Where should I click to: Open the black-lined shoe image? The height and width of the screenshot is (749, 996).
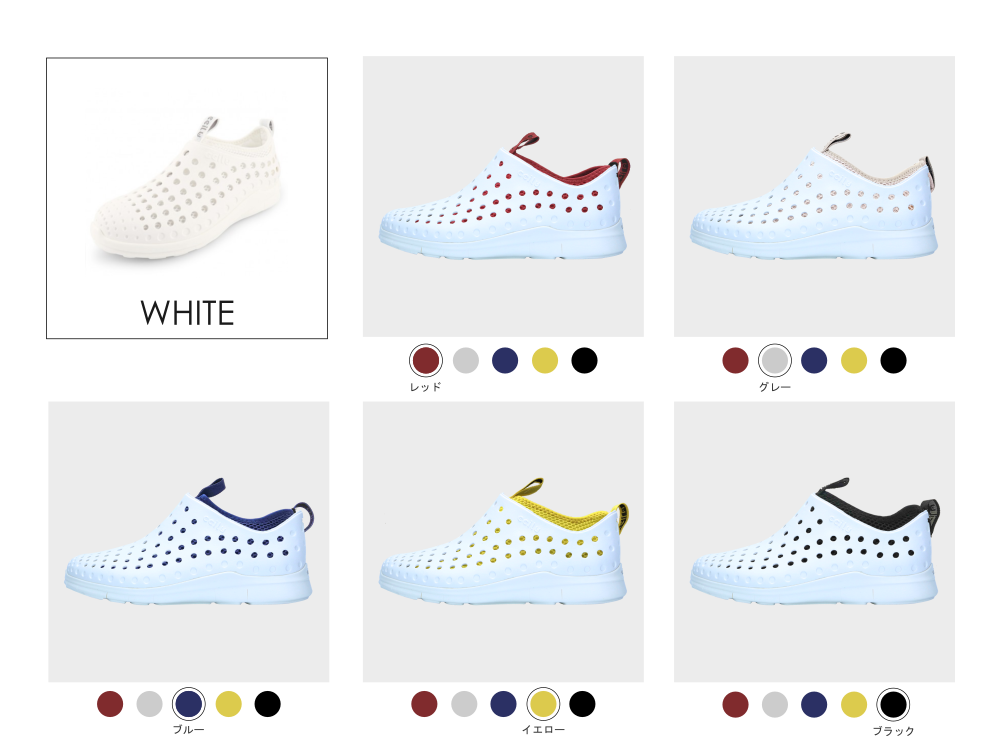point(814,541)
